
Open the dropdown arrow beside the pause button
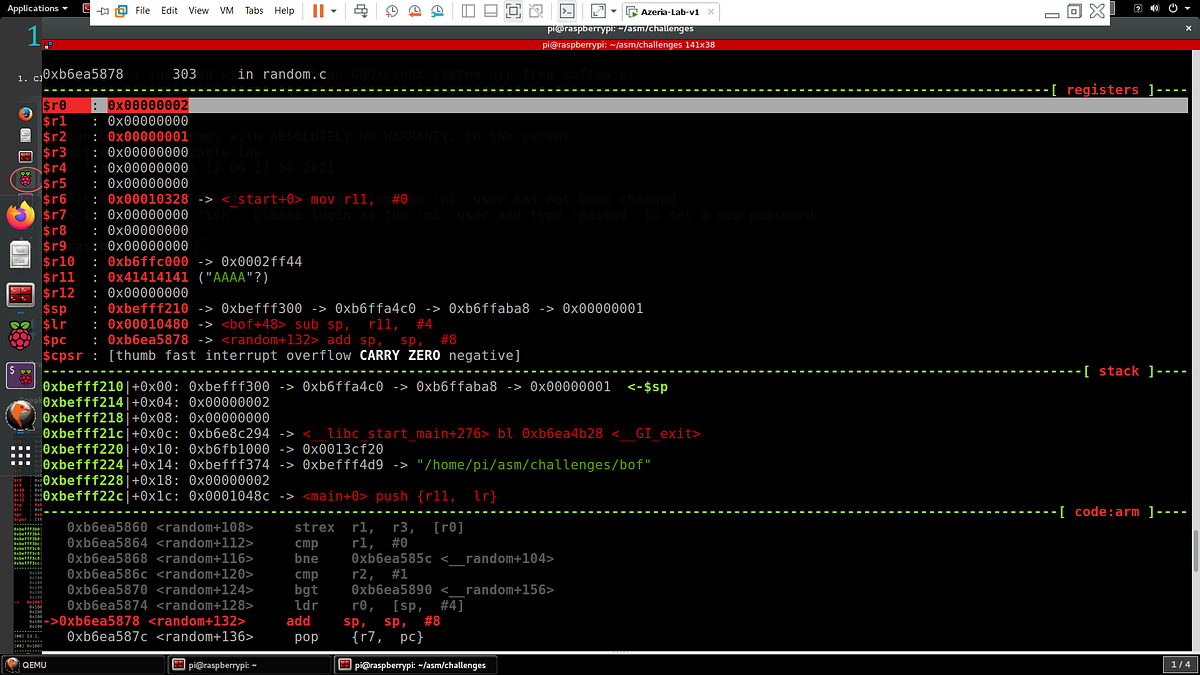(x=333, y=10)
